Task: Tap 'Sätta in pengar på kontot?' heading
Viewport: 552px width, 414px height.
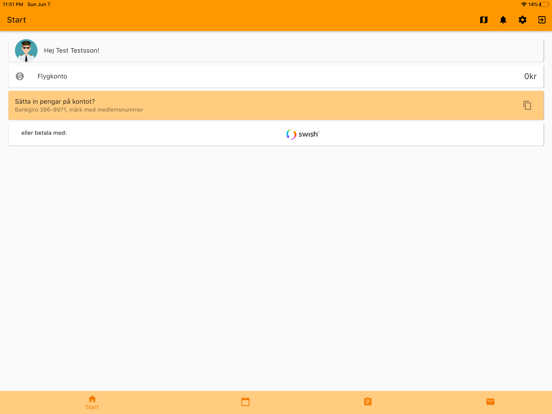Action: coord(55,101)
